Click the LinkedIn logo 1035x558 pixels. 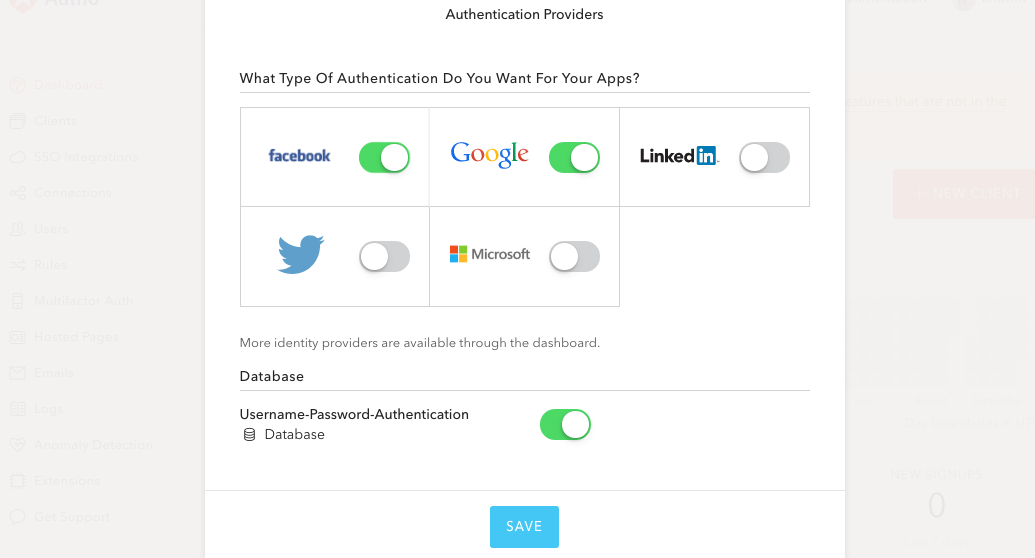679,156
